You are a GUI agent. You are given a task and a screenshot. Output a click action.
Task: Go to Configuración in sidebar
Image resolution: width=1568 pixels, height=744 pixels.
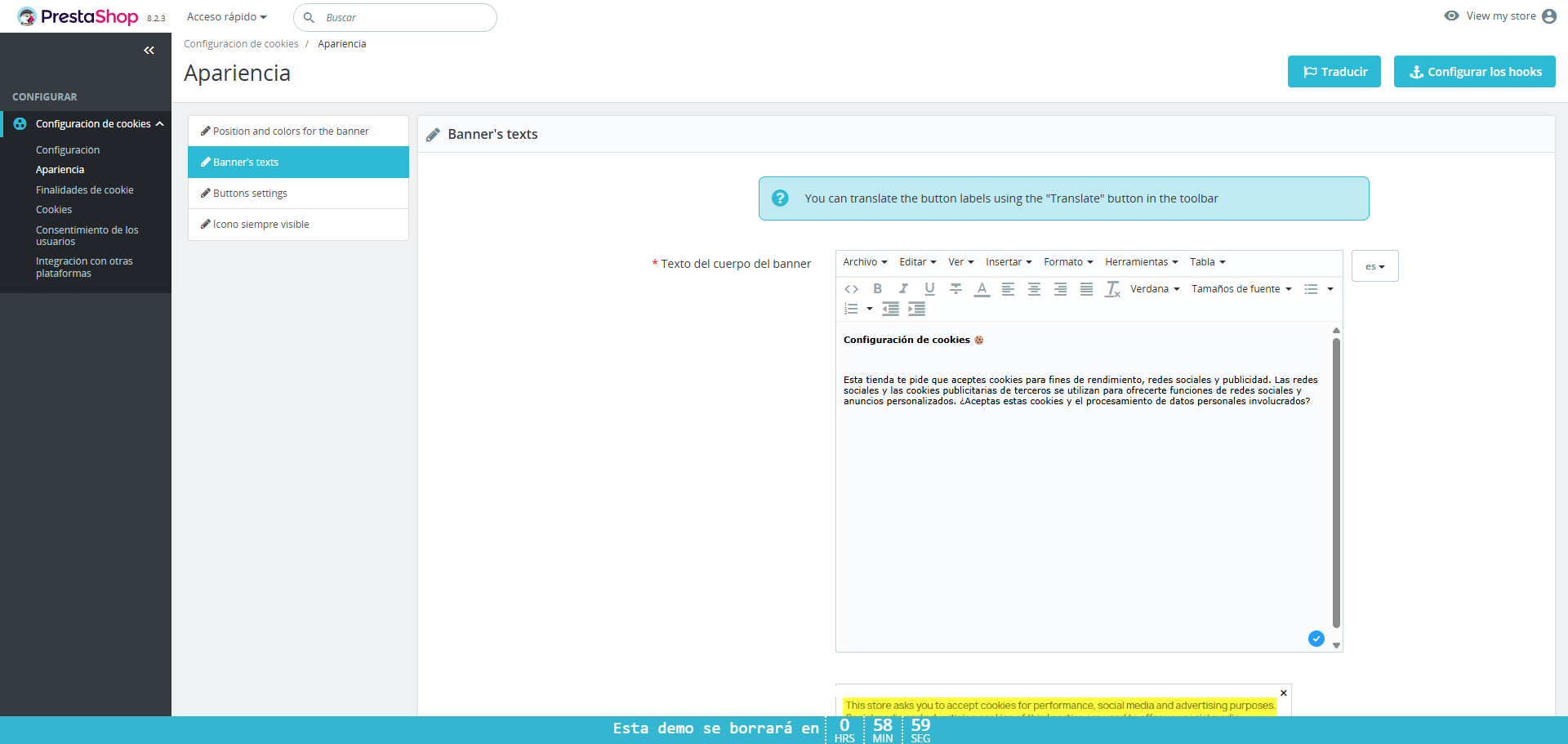coord(68,150)
